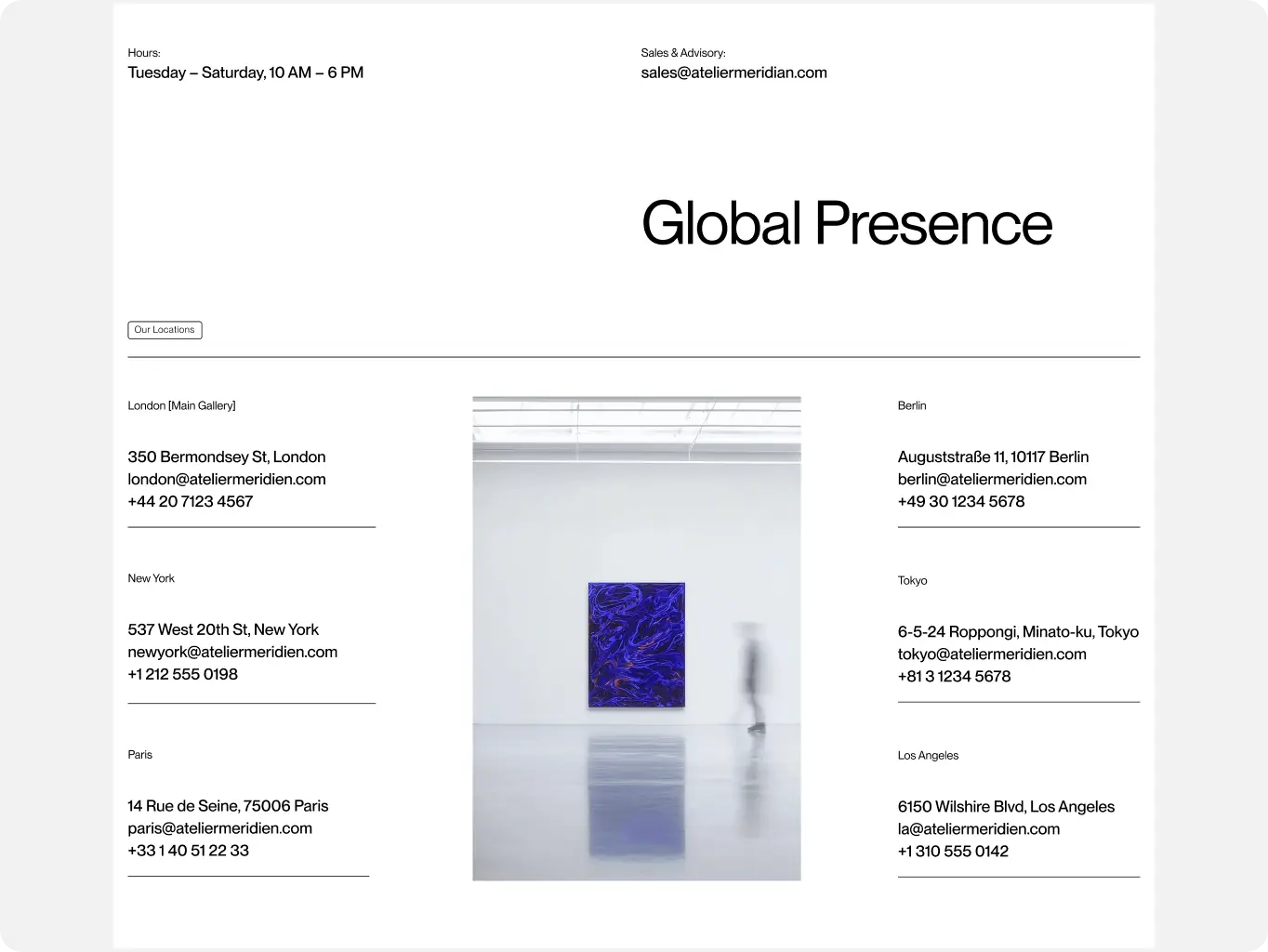The height and width of the screenshot is (952, 1268).
Task: Click the London [Main Gallery] label
Action: click(181, 406)
